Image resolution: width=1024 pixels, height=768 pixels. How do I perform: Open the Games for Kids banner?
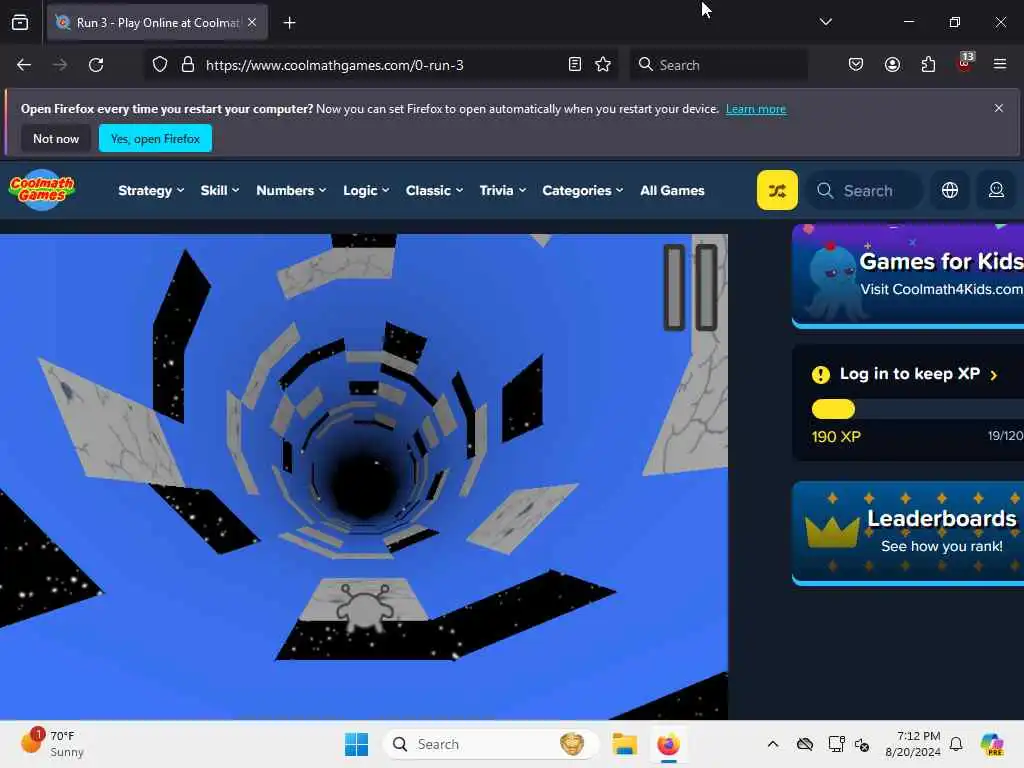(908, 275)
